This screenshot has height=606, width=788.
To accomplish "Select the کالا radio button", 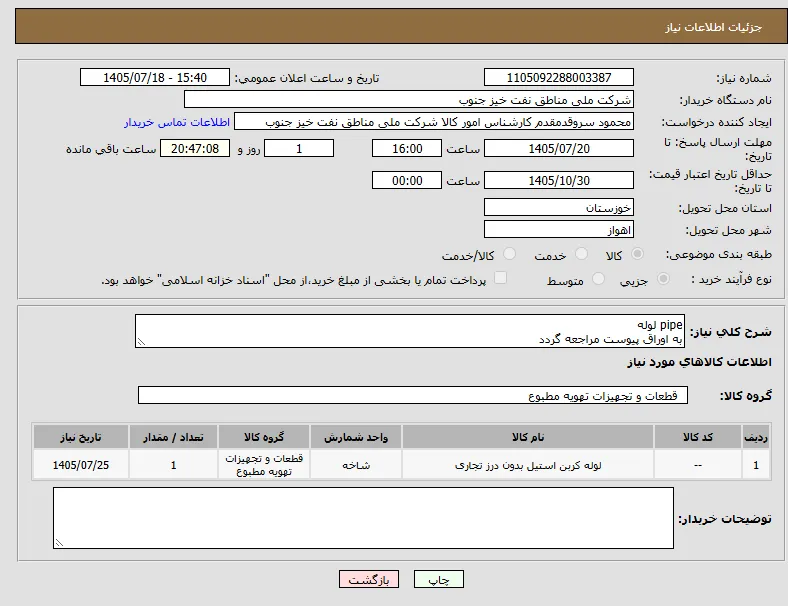I will click(x=637, y=254).
